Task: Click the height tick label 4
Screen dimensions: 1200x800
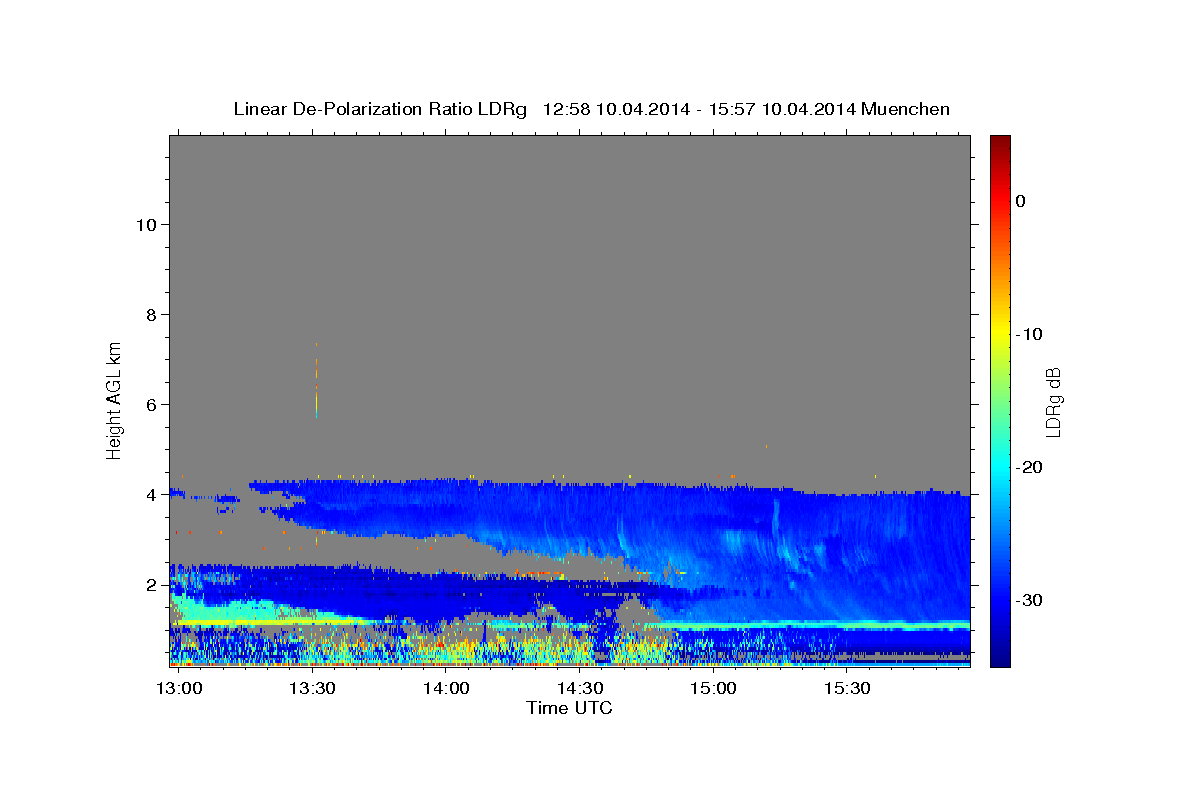Action: 151,494
